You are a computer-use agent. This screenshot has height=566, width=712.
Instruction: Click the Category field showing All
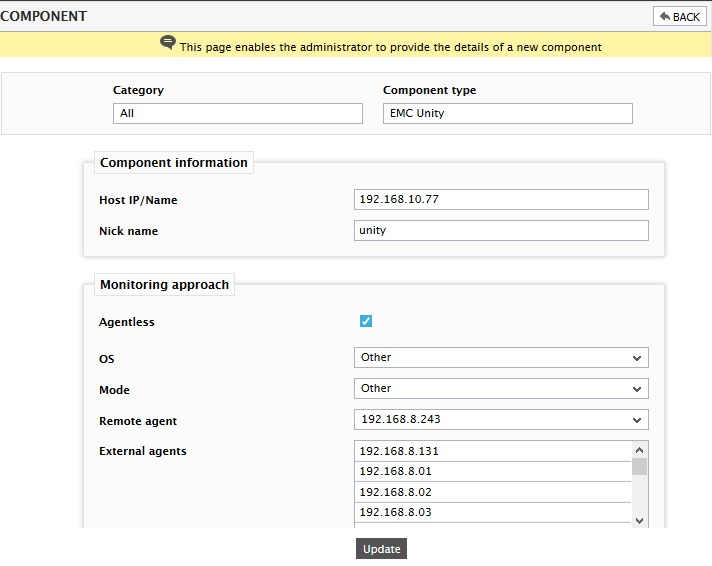237,114
